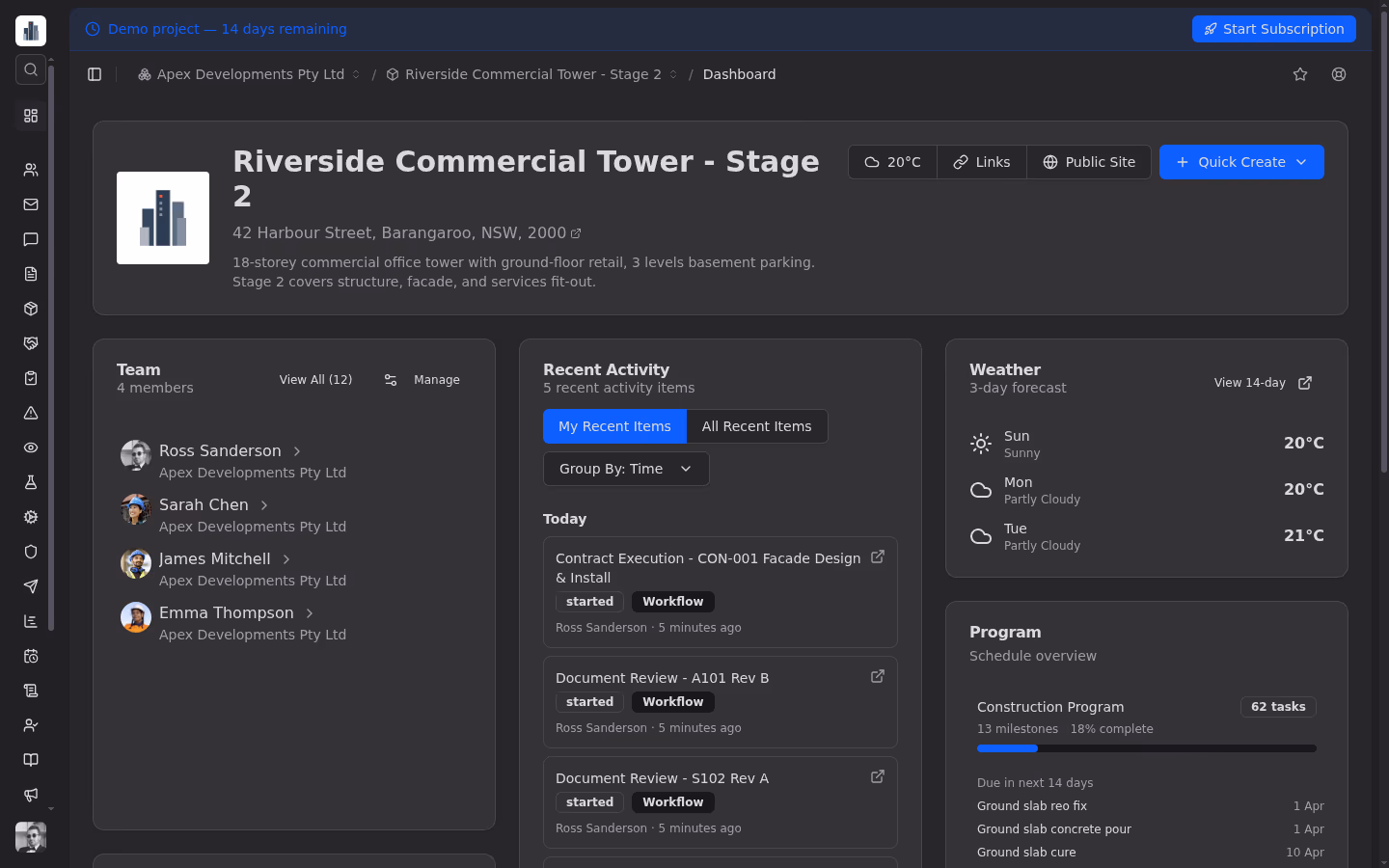
Task: Click the search icon in sidebar
Action: pyautogui.click(x=31, y=69)
